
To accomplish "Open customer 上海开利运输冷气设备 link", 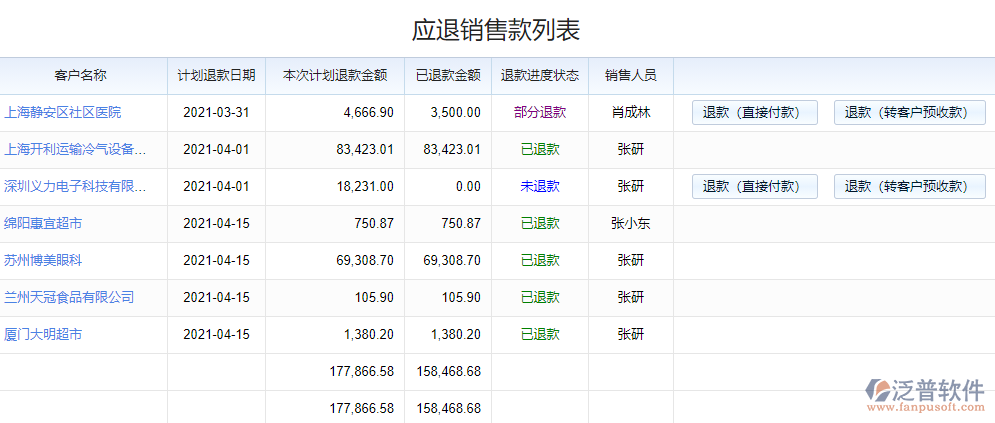I will (75, 150).
